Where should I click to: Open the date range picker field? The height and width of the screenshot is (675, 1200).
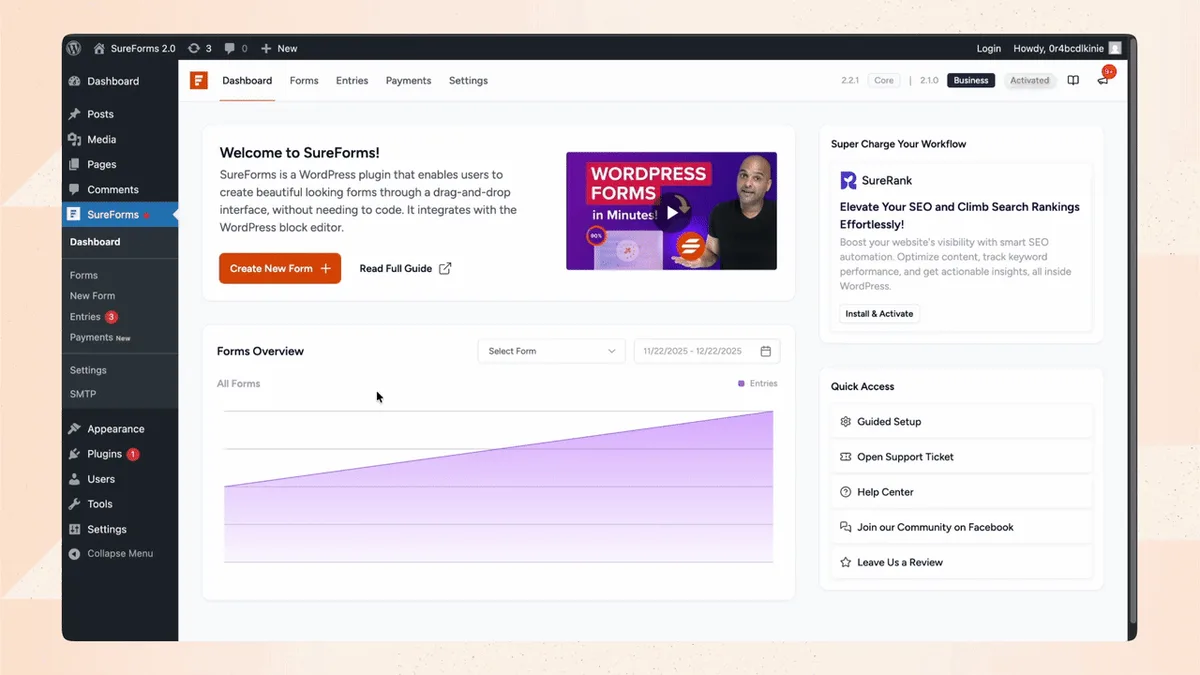(707, 351)
